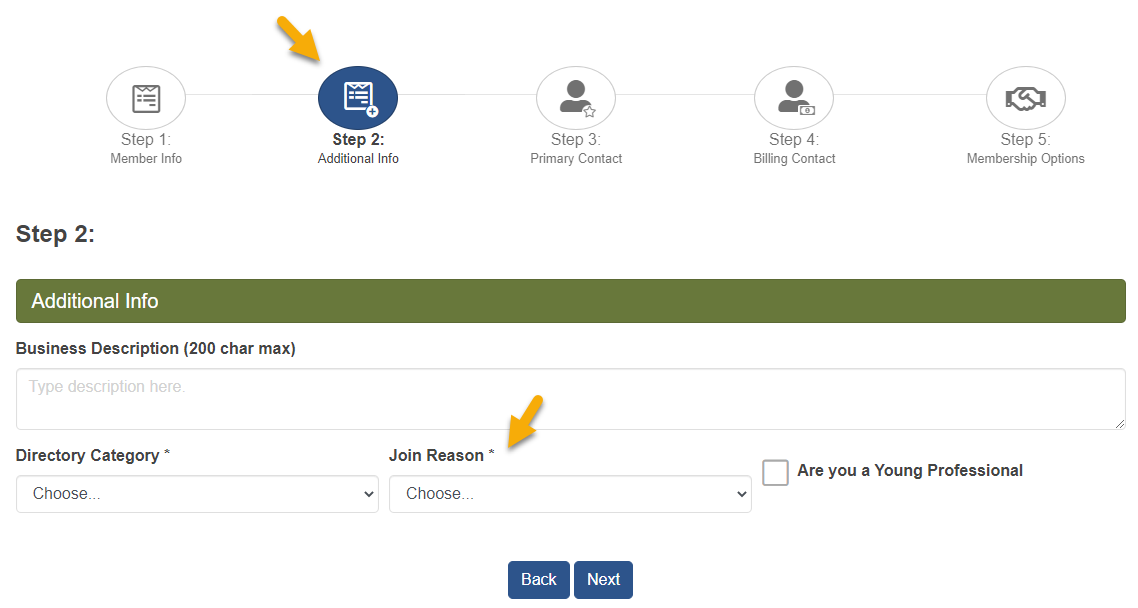
Task: Click the Additional Info header bar
Action: click(x=570, y=300)
